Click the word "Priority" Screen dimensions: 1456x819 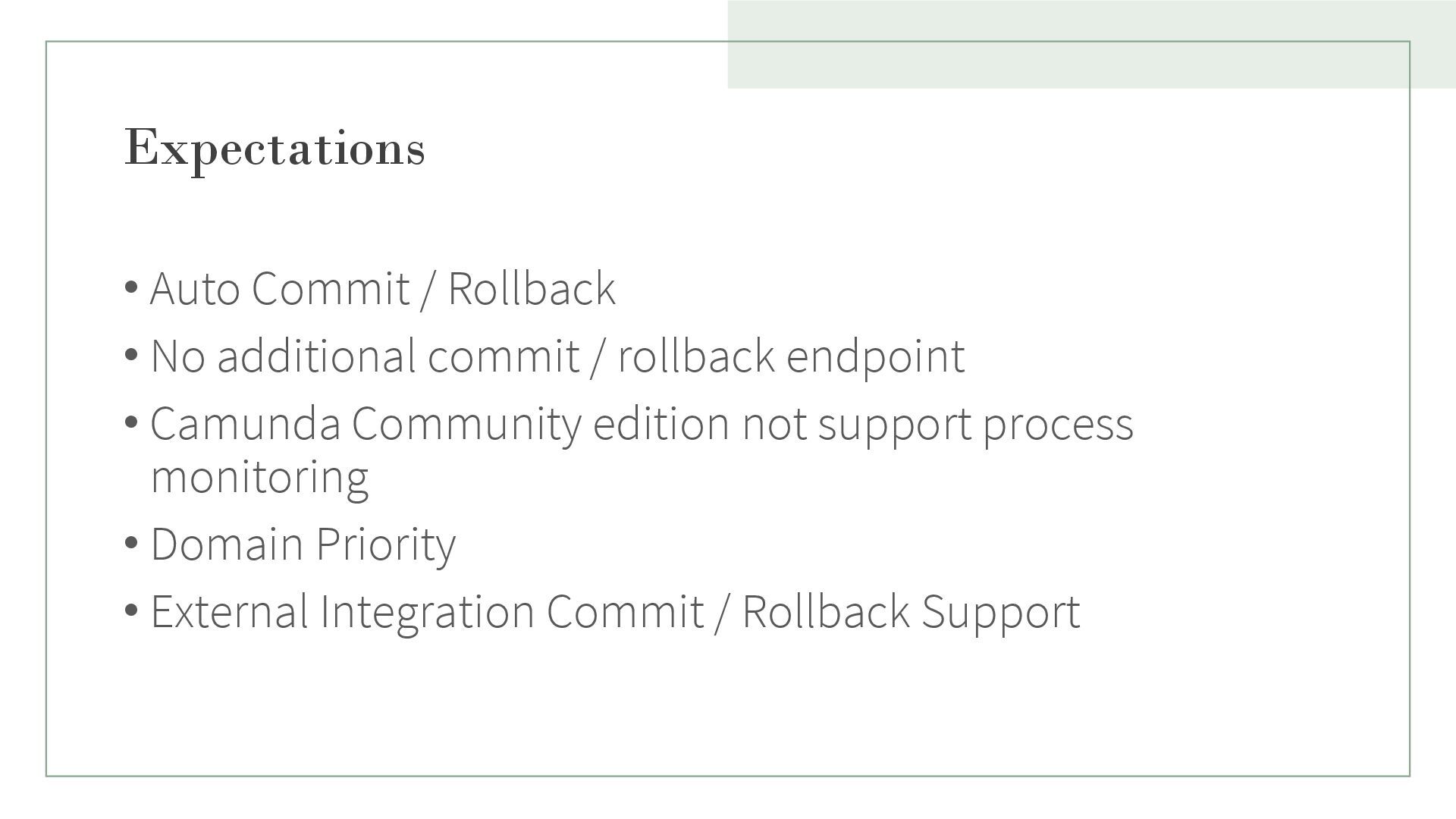[385, 544]
